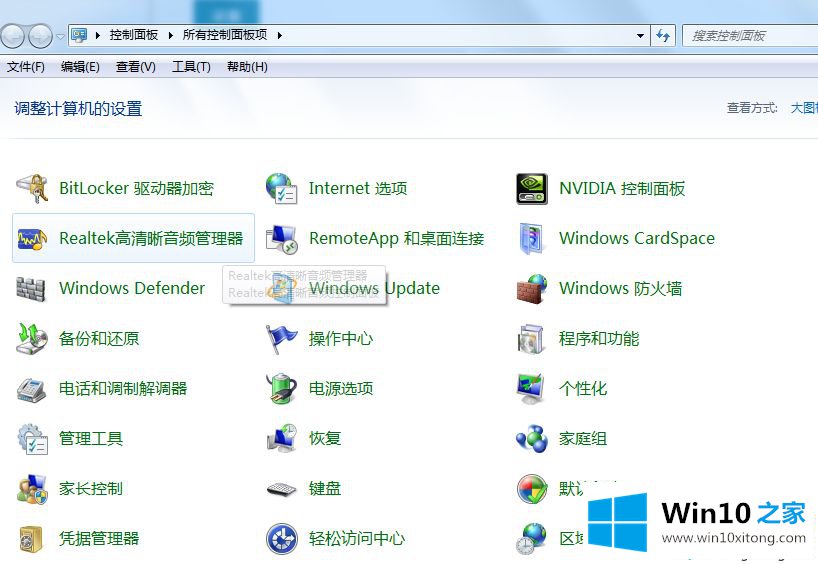Image resolution: width=818 pixels, height=564 pixels.
Task: Open the Windows Update text link
Action: (x=375, y=288)
